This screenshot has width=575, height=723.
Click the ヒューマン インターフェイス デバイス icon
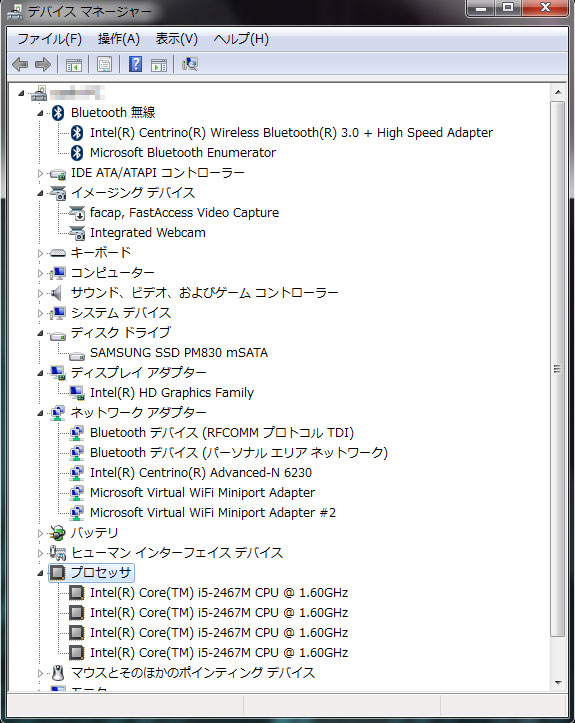pyautogui.click(x=58, y=553)
